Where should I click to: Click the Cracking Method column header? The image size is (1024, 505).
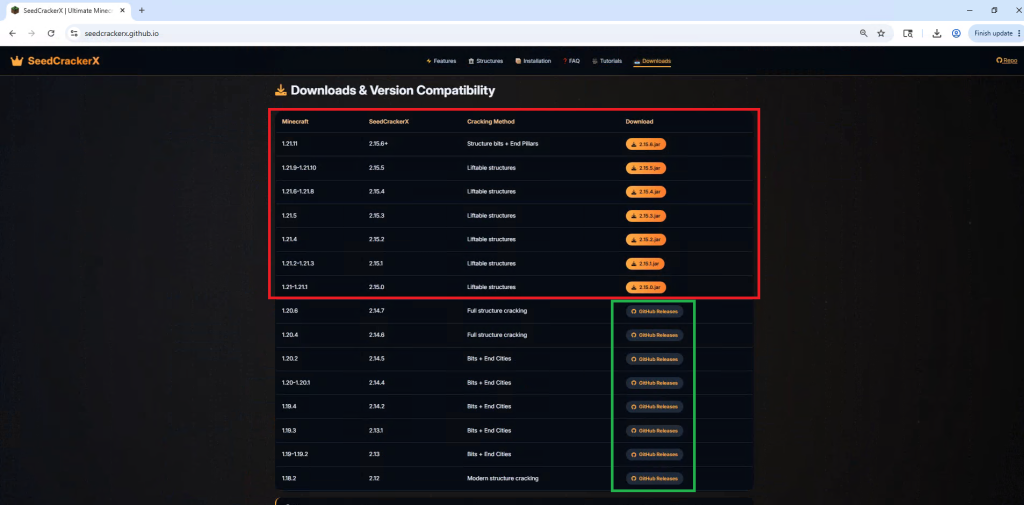490,122
